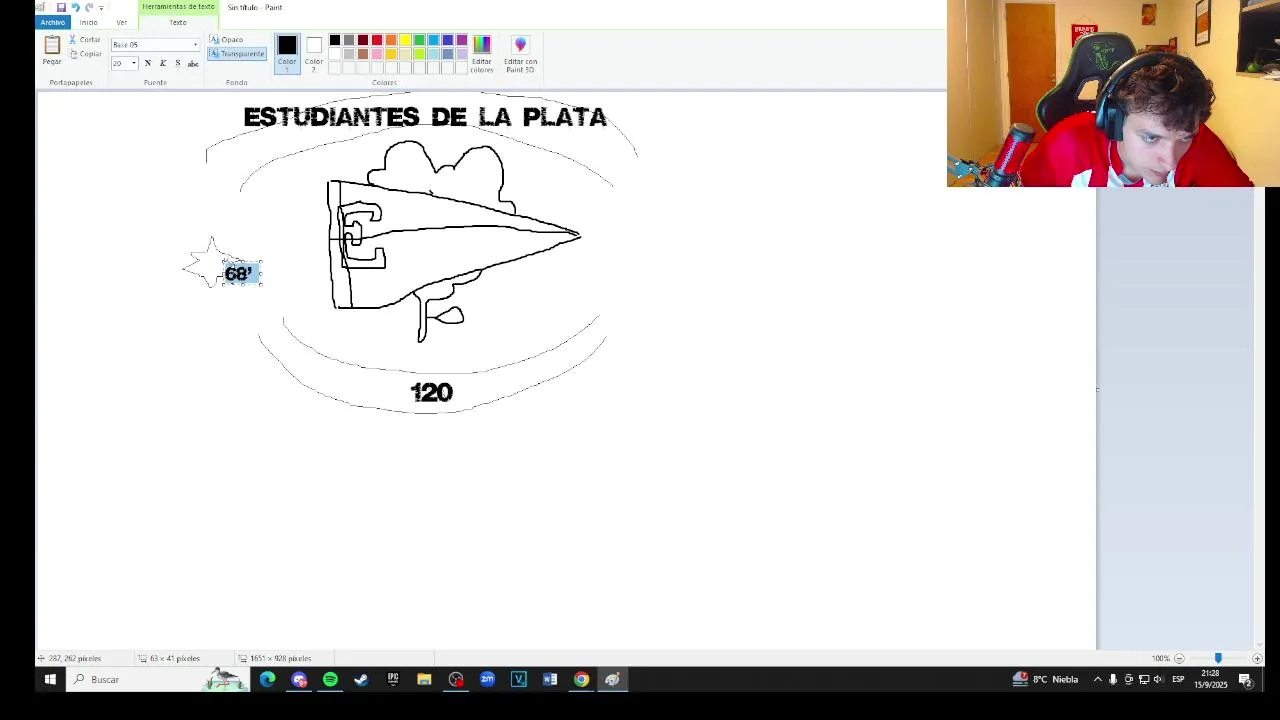This screenshot has height=720, width=1280.
Task: Open Steam from the taskbar
Action: (361, 679)
